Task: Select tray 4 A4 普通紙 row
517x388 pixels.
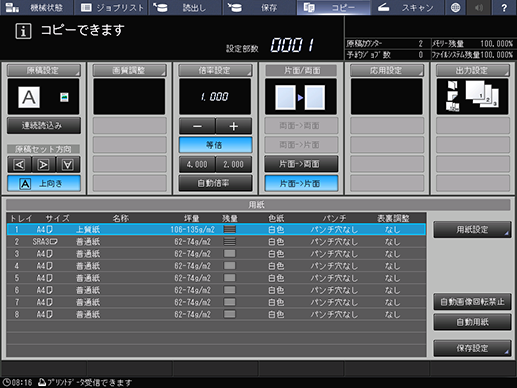Action: click(x=216, y=266)
